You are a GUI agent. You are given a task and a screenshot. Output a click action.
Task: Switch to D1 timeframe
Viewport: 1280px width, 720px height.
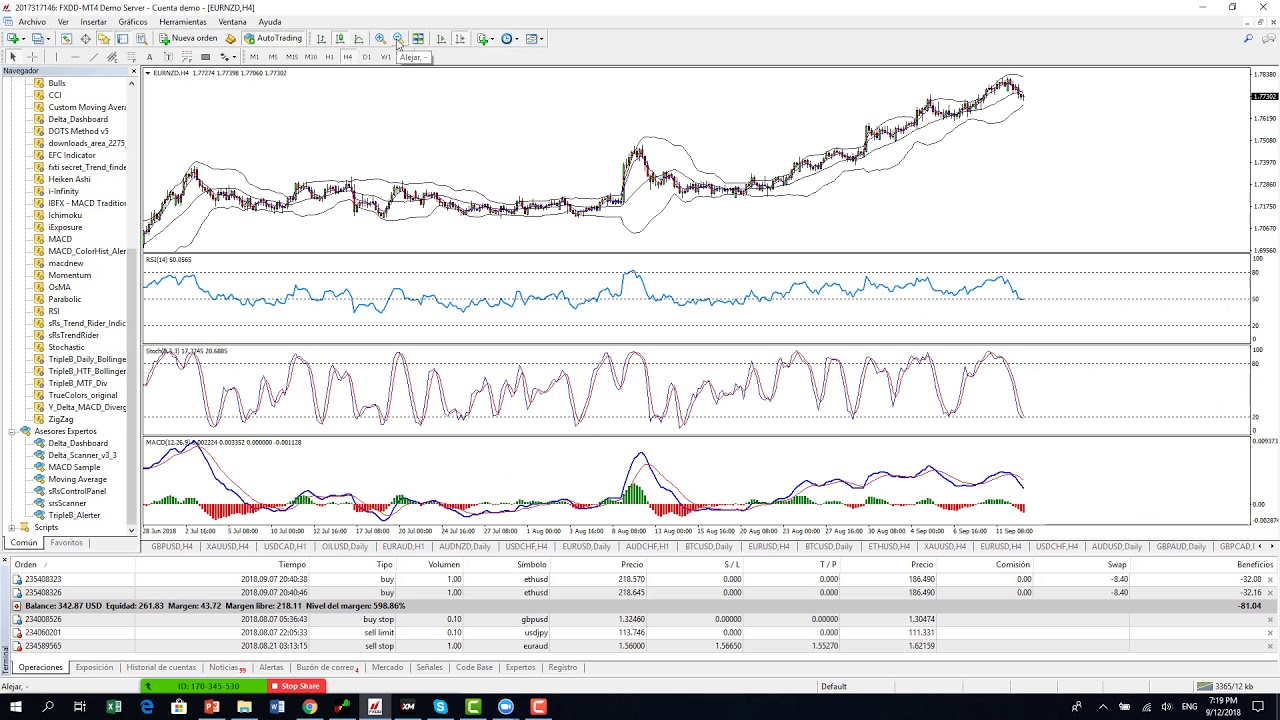(x=367, y=57)
